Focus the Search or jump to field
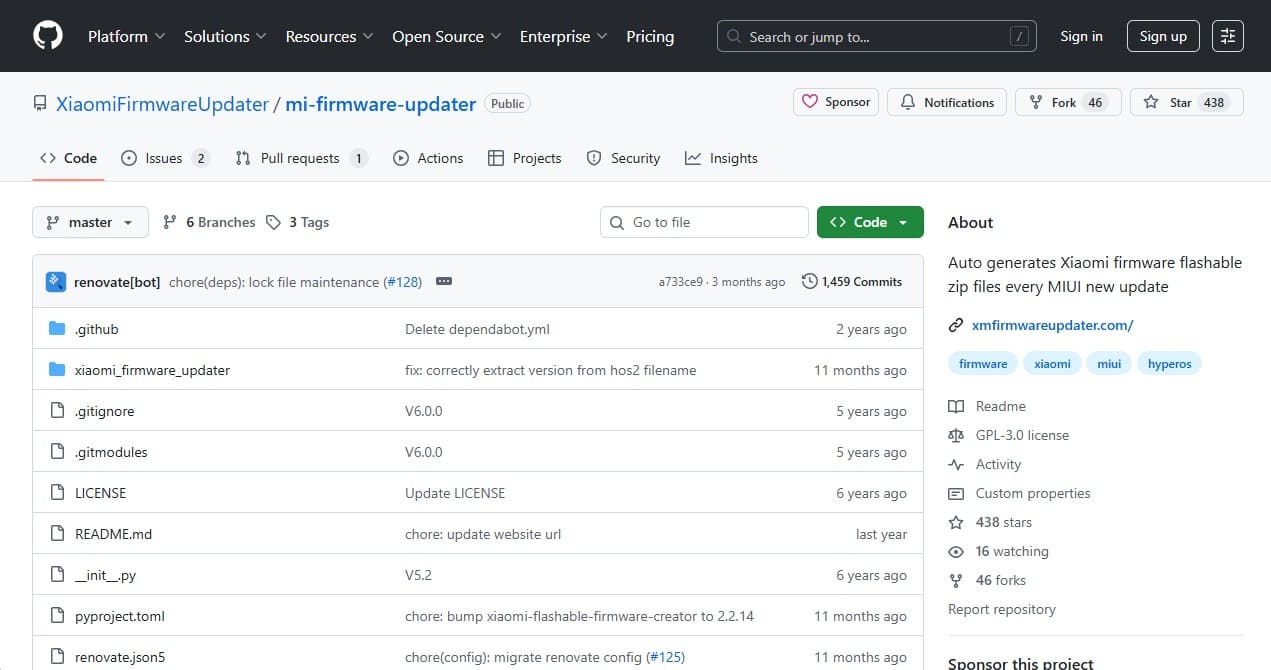Screen dimensions: 1271x670 [877, 36]
